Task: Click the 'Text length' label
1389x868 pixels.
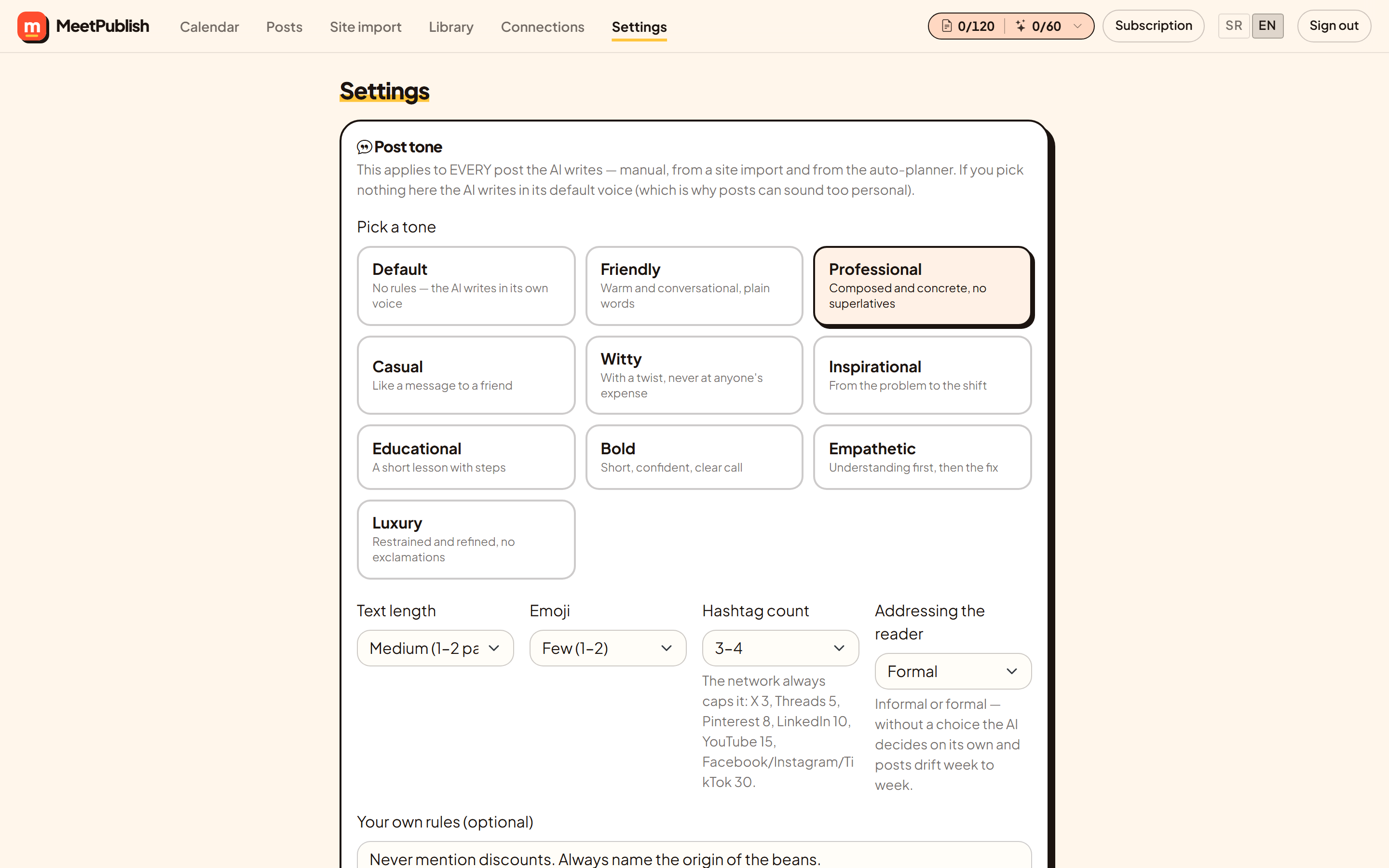Action: (396, 611)
